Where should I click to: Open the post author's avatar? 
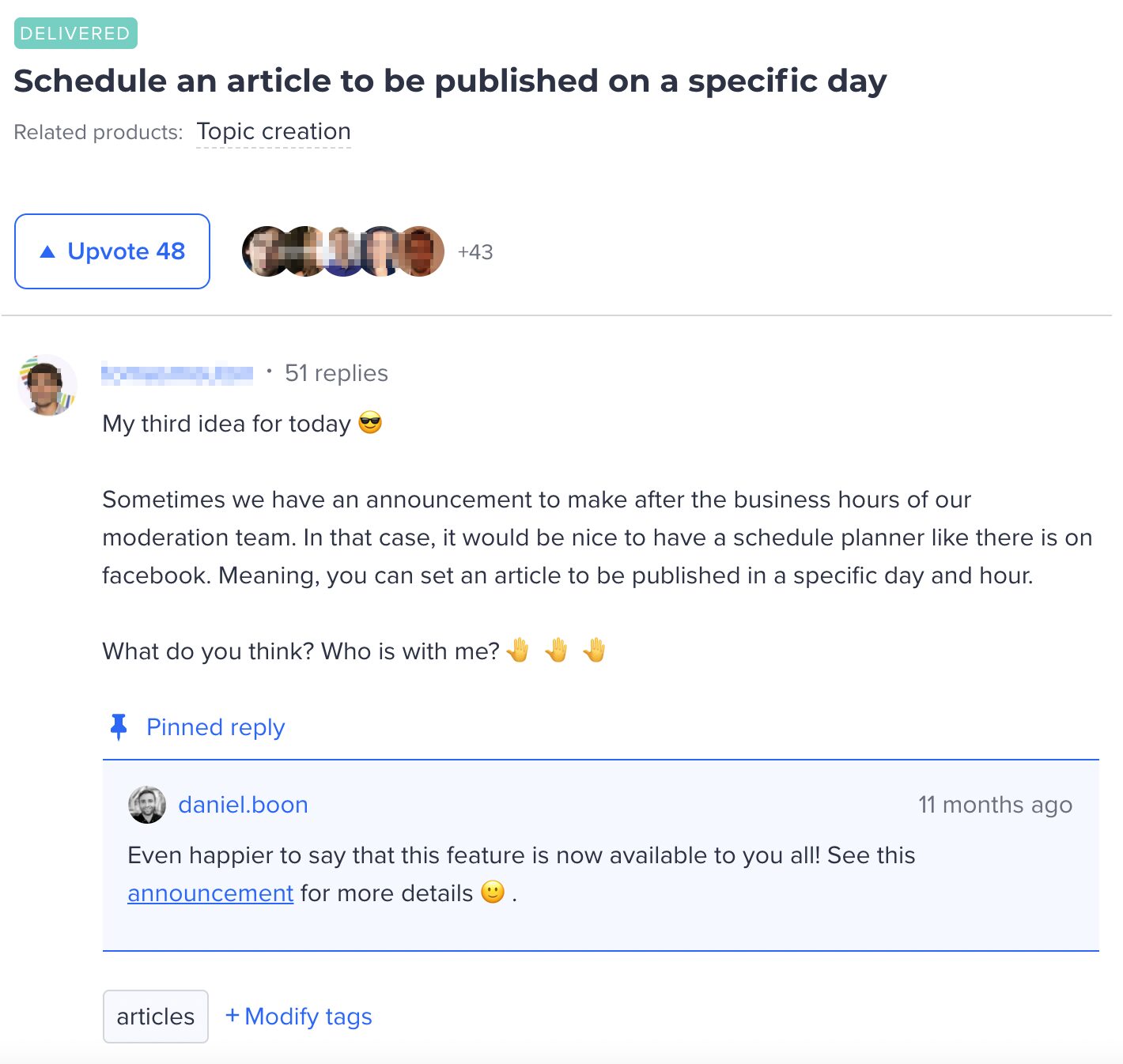click(x=47, y=385)
